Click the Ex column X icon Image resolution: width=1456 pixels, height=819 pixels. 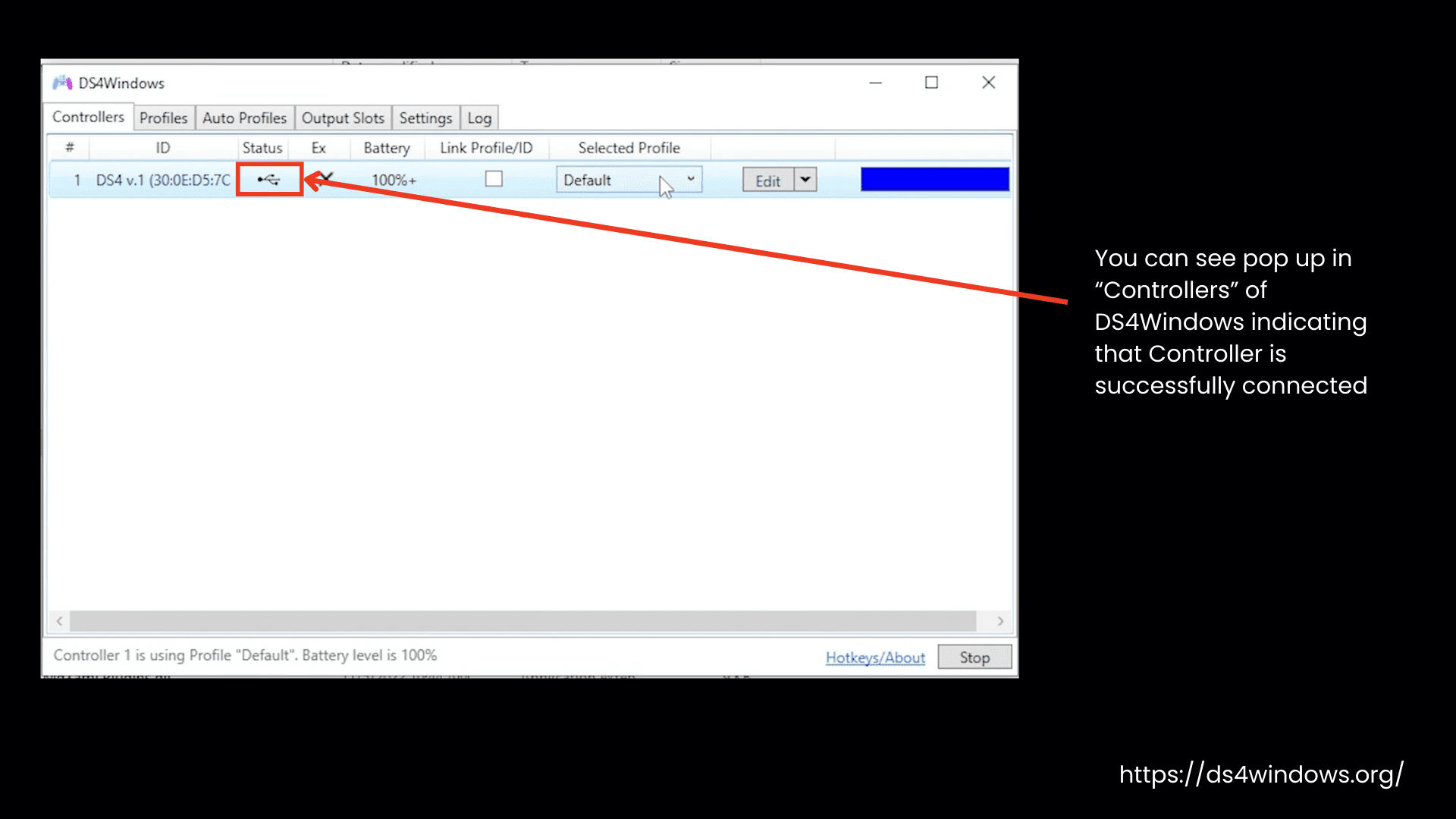coord(325,179)
